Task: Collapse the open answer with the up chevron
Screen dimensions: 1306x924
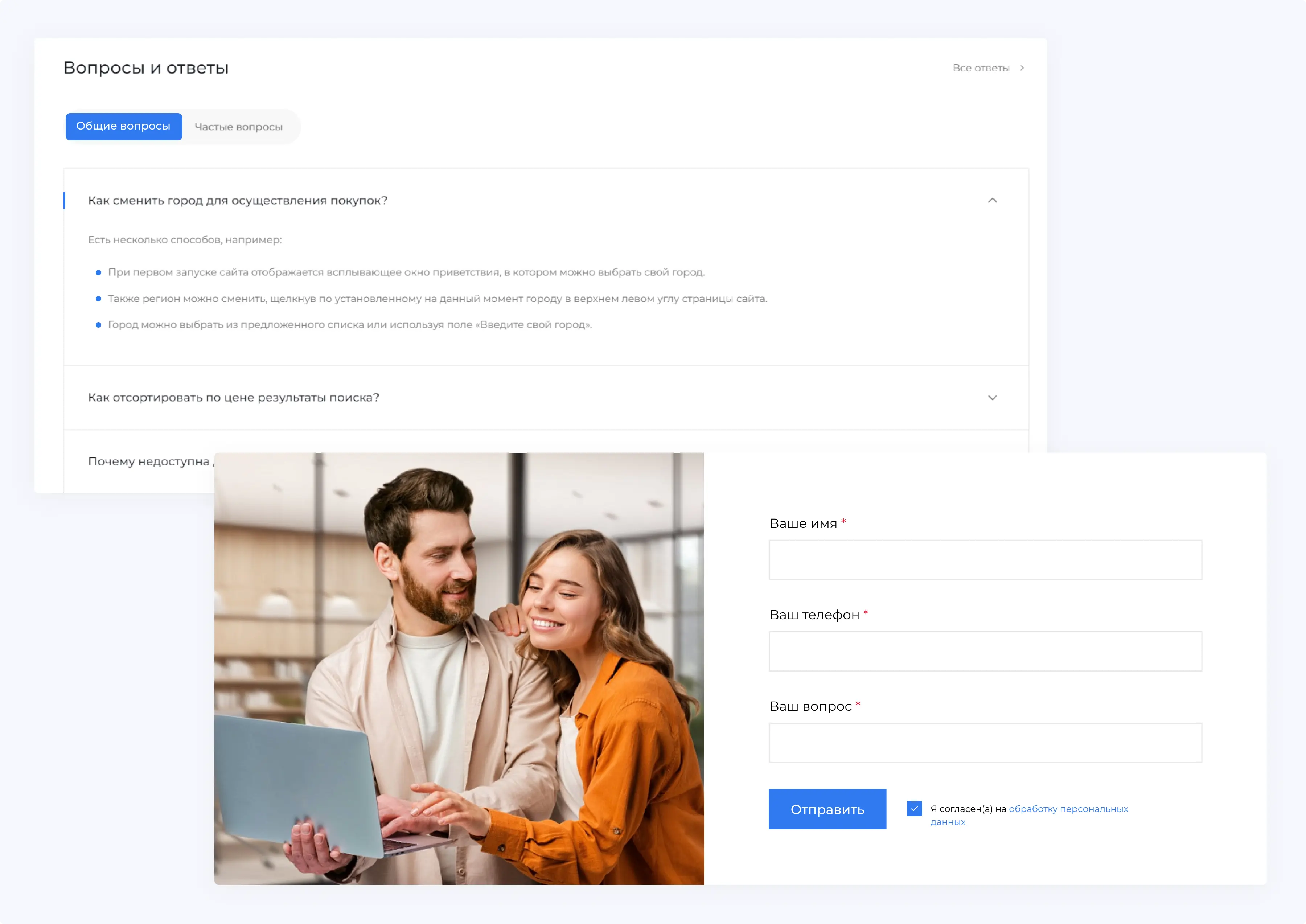Action: (992, 200)
